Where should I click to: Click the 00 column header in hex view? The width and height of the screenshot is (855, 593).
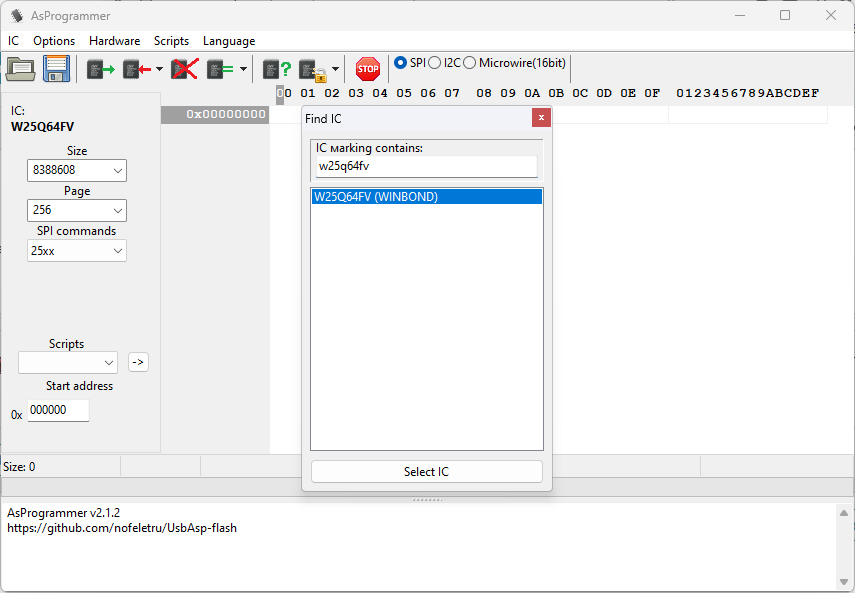pyautogui.click(x=284, y=93)
